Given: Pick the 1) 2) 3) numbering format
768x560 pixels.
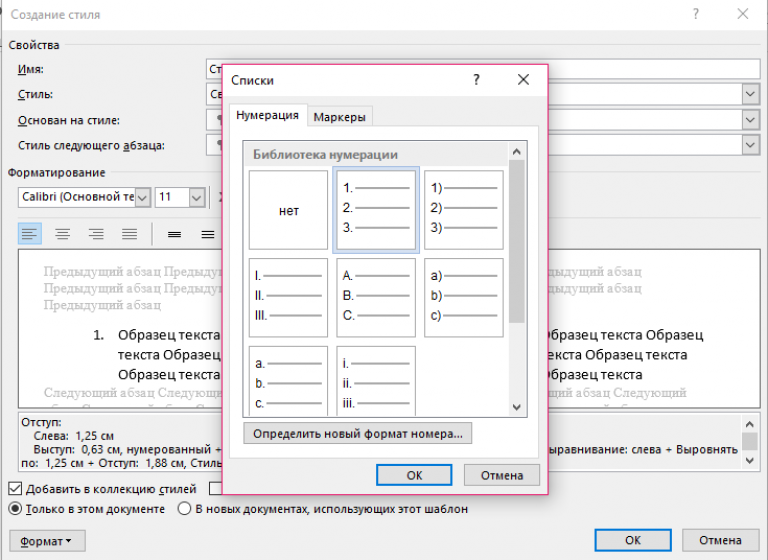Looking at the screenshot, I should [463, 210].
